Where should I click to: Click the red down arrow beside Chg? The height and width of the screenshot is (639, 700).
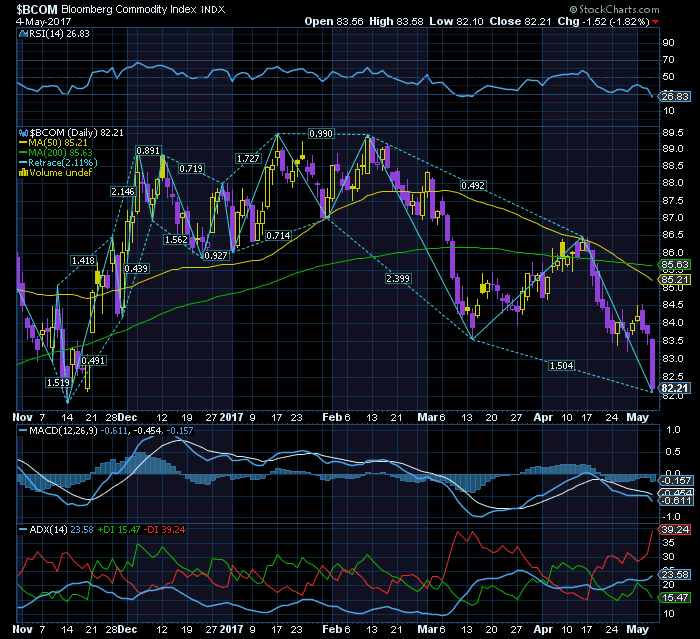click(655, 22)
